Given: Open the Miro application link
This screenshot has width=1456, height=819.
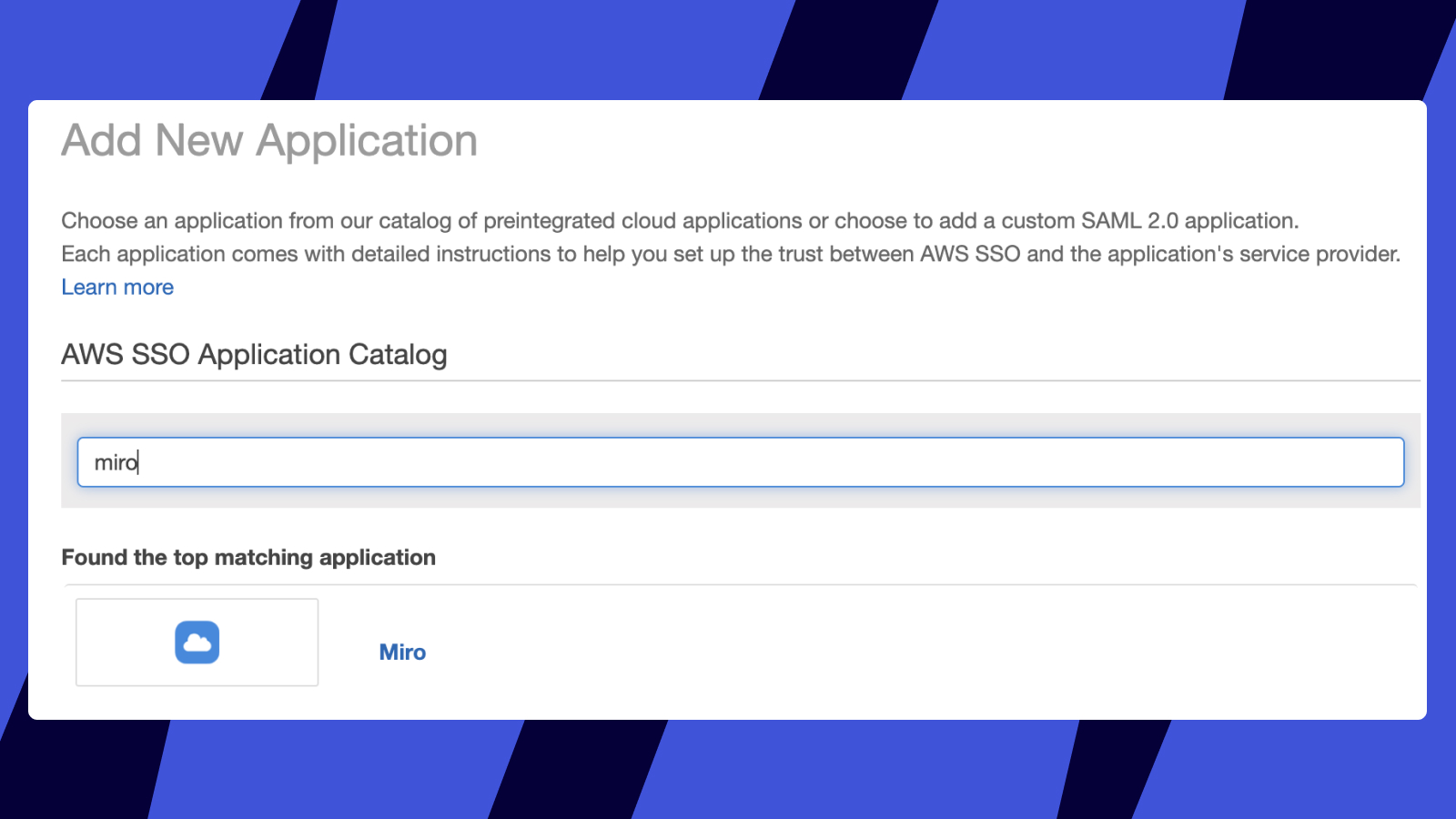Looking at the screenshot, I should (x=402, y=652).
